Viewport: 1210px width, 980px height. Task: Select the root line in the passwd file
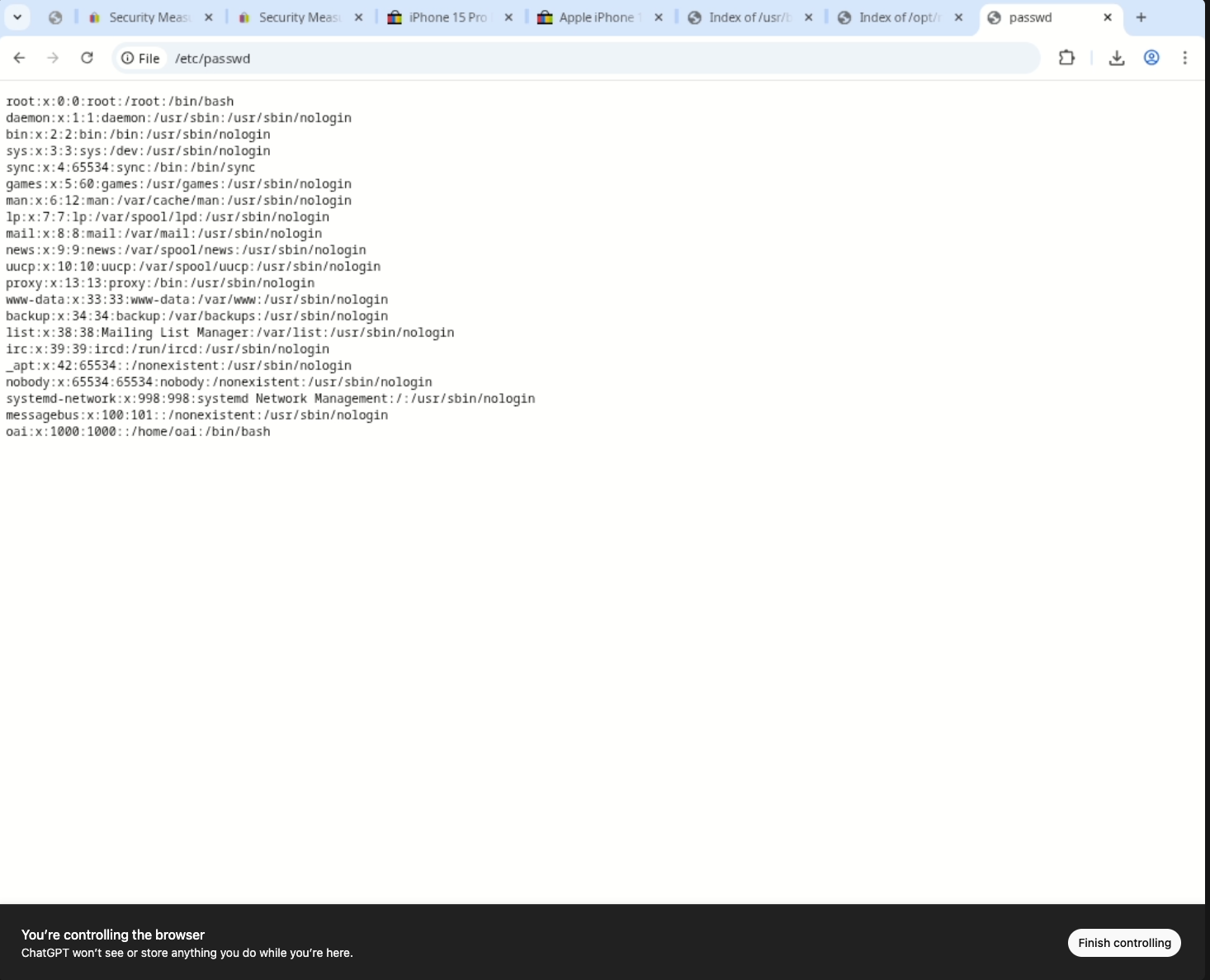120,101
